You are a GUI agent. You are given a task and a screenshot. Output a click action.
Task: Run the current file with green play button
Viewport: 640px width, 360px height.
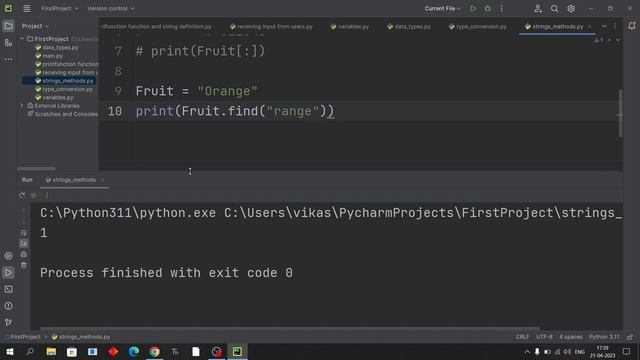[x=473, y=8]
